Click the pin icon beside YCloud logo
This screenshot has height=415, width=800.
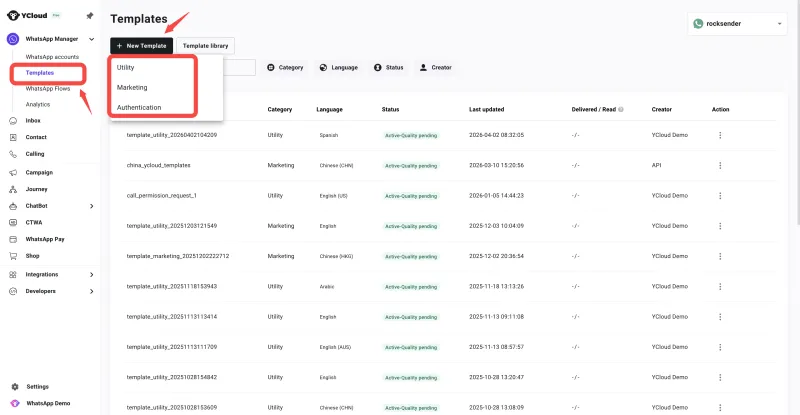pos(90,16)
